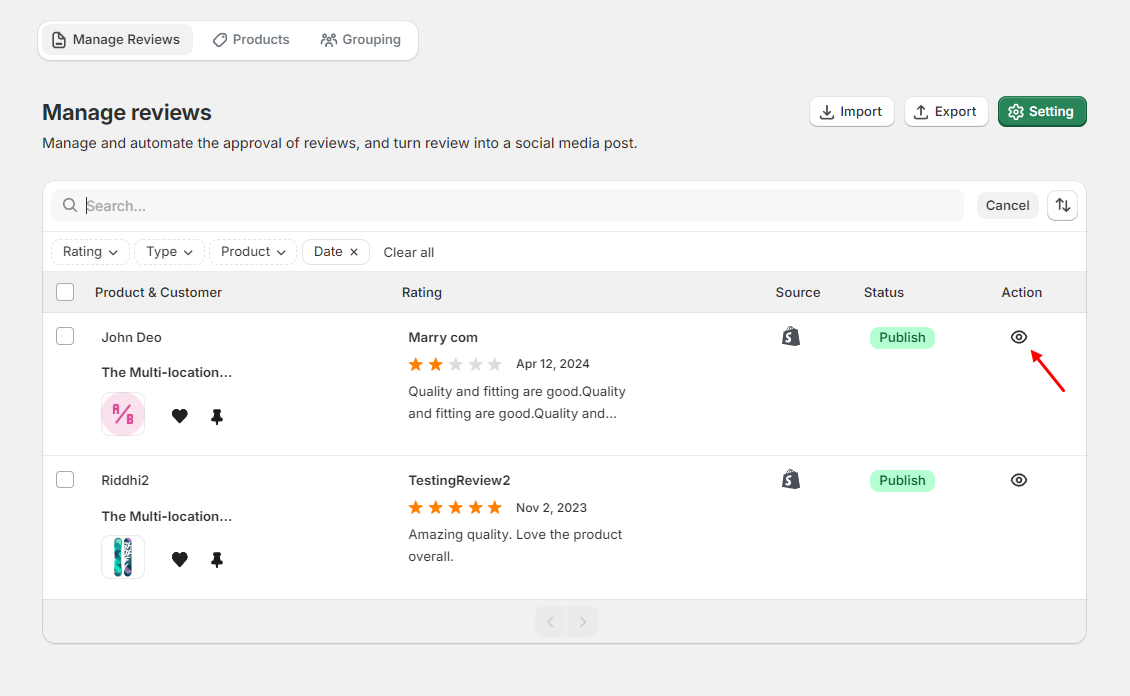Expand the Product filter dropdown

point(253,252)
